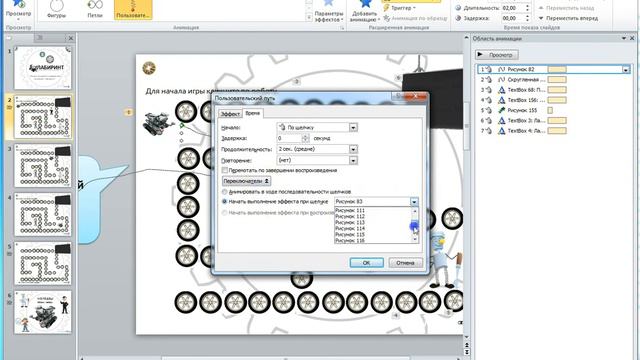Open slide 6 thumbnail
Screen dimensions: 640x360
point(42,312)
